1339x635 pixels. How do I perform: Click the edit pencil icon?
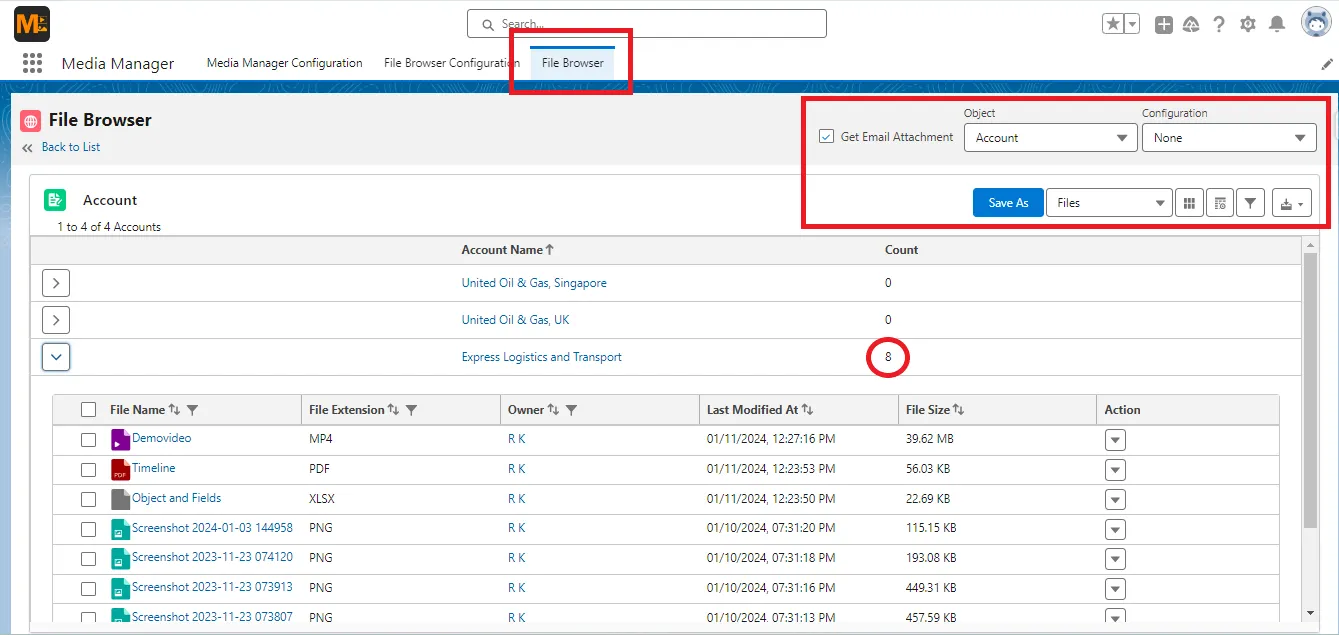click(x=1327, y=63)
